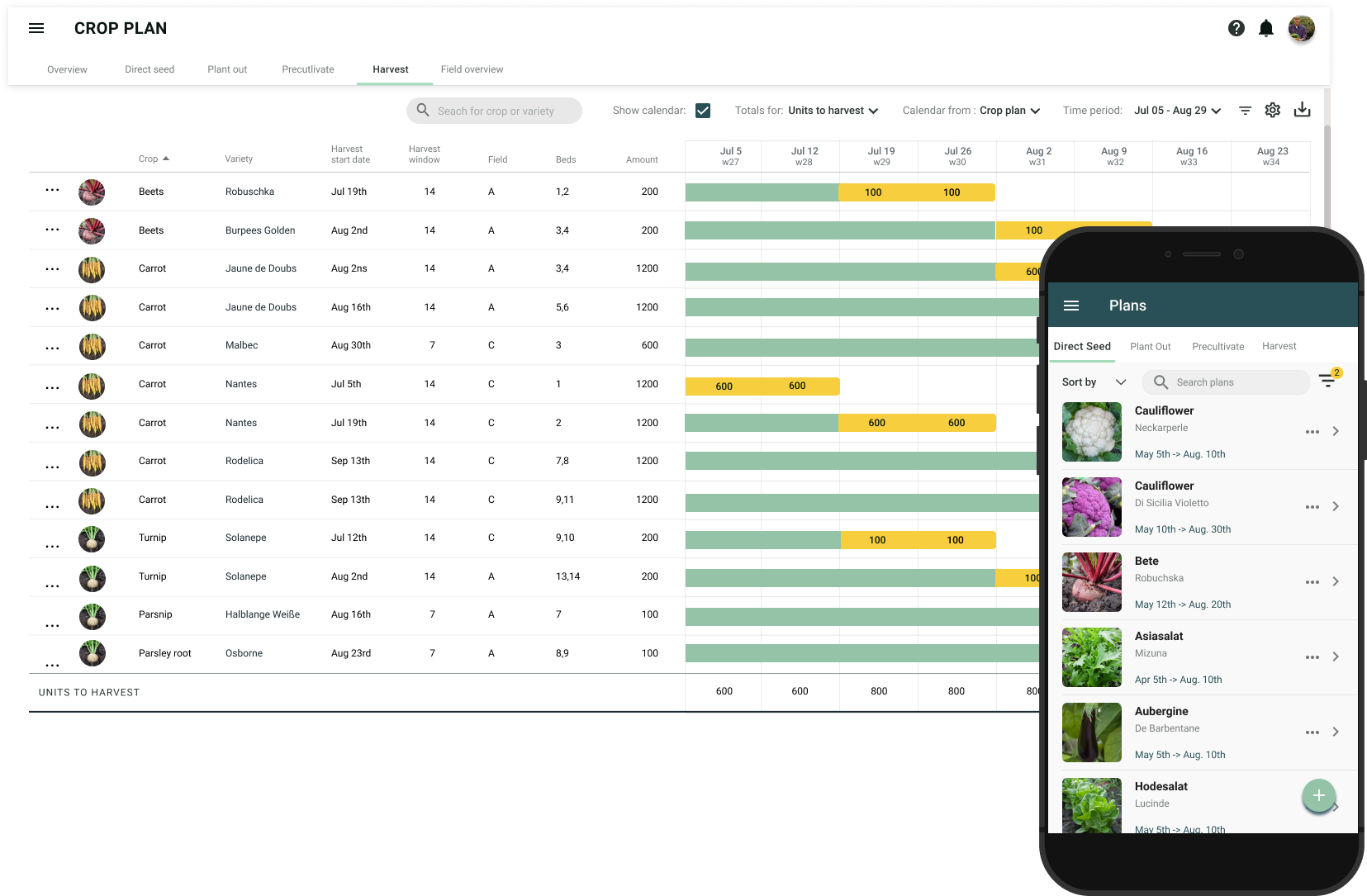The height and width of the screenshot is (896, 1367).
Task: Click the Beds column header
Action: [566, 159]
